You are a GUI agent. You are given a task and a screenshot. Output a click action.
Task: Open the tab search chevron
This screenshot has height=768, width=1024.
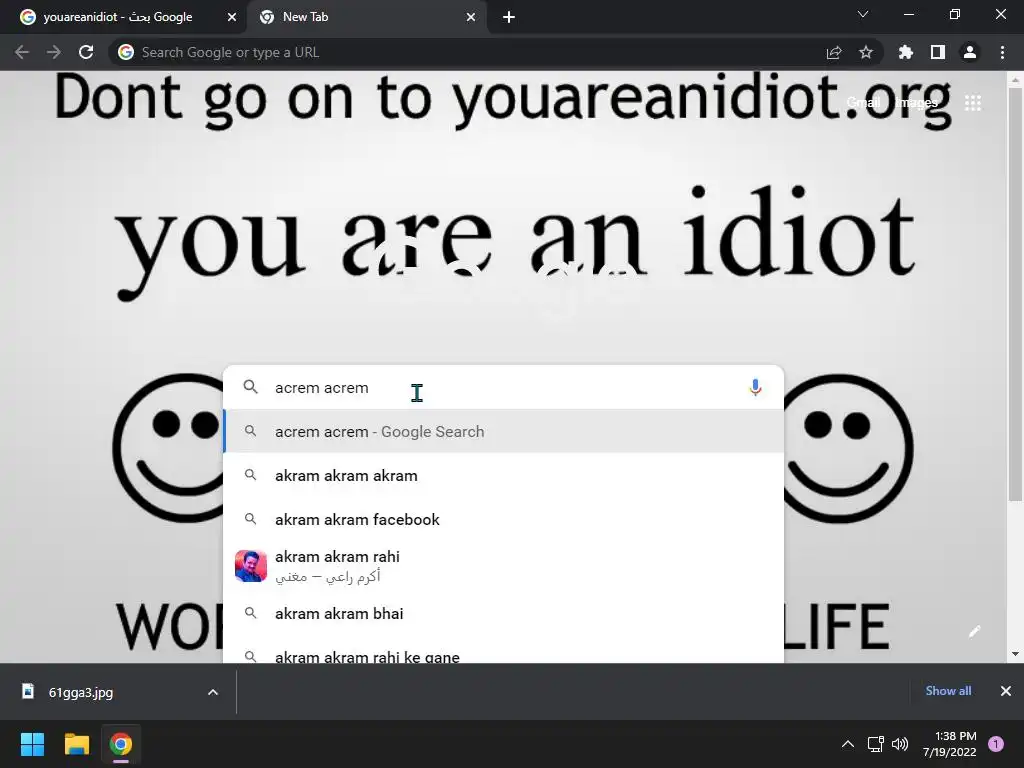click(x=863, y=14)
